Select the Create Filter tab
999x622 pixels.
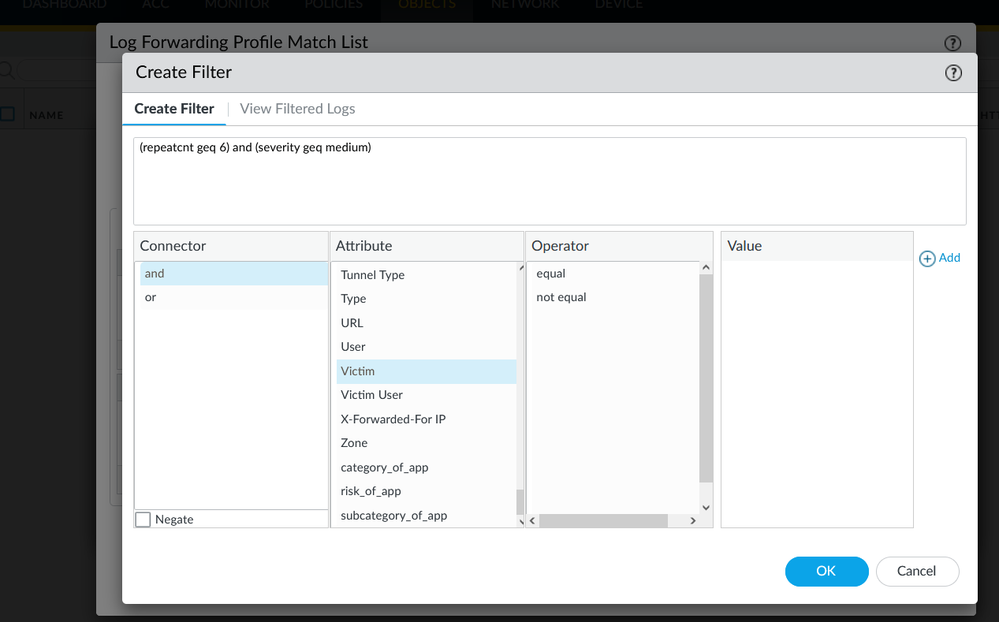(x=174, y=109)
